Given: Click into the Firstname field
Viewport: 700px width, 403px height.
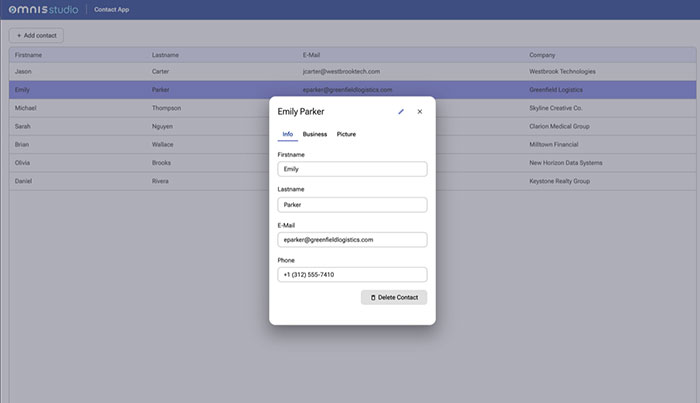Looking at the screenshot, I should tap(352, 169).
